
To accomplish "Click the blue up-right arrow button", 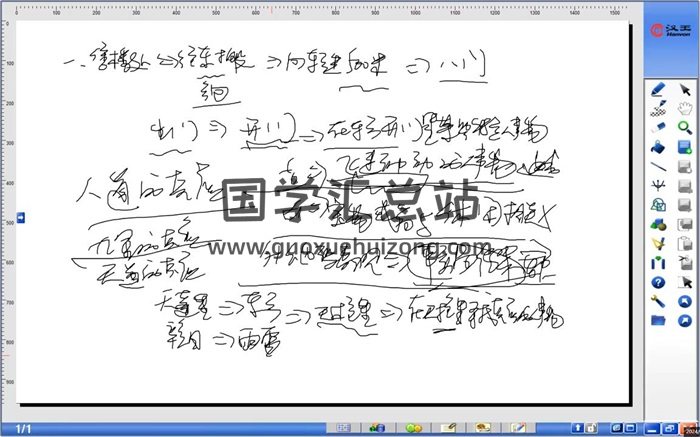I will click(685, 320).
